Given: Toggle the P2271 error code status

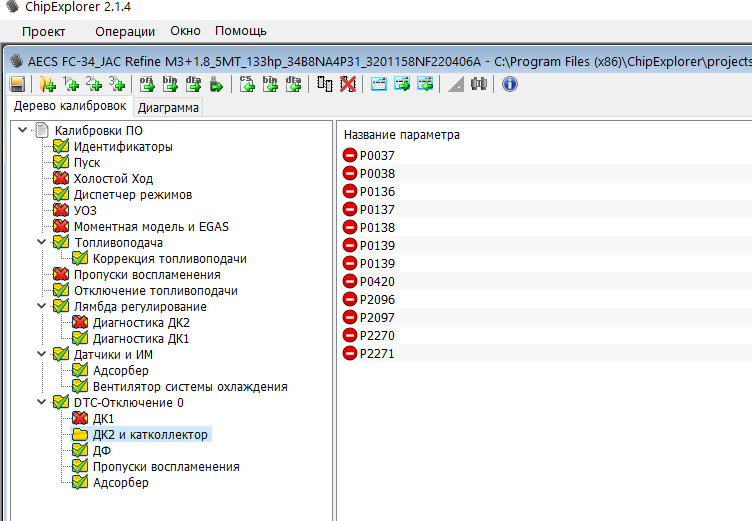Looking at the screenshot, I should (350, 353).
